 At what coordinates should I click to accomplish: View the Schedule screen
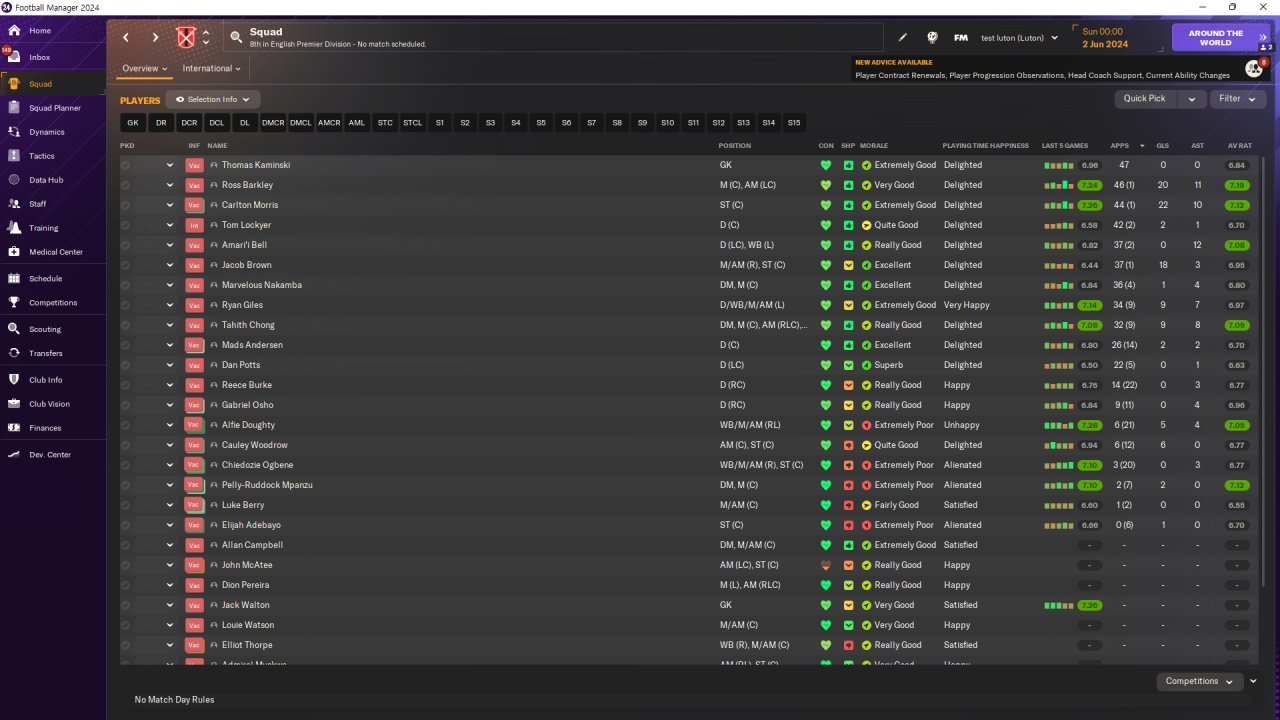(x=53, y=279)
